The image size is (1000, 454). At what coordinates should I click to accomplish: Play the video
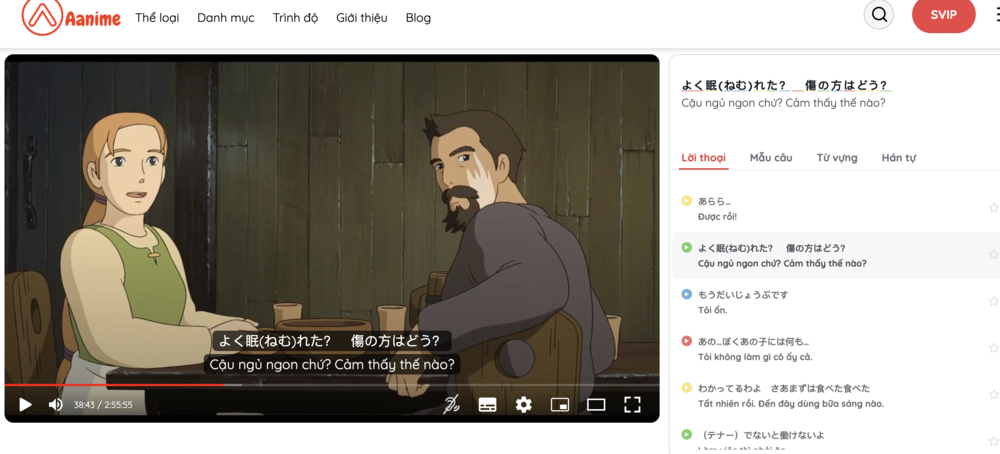pos(25,404)
